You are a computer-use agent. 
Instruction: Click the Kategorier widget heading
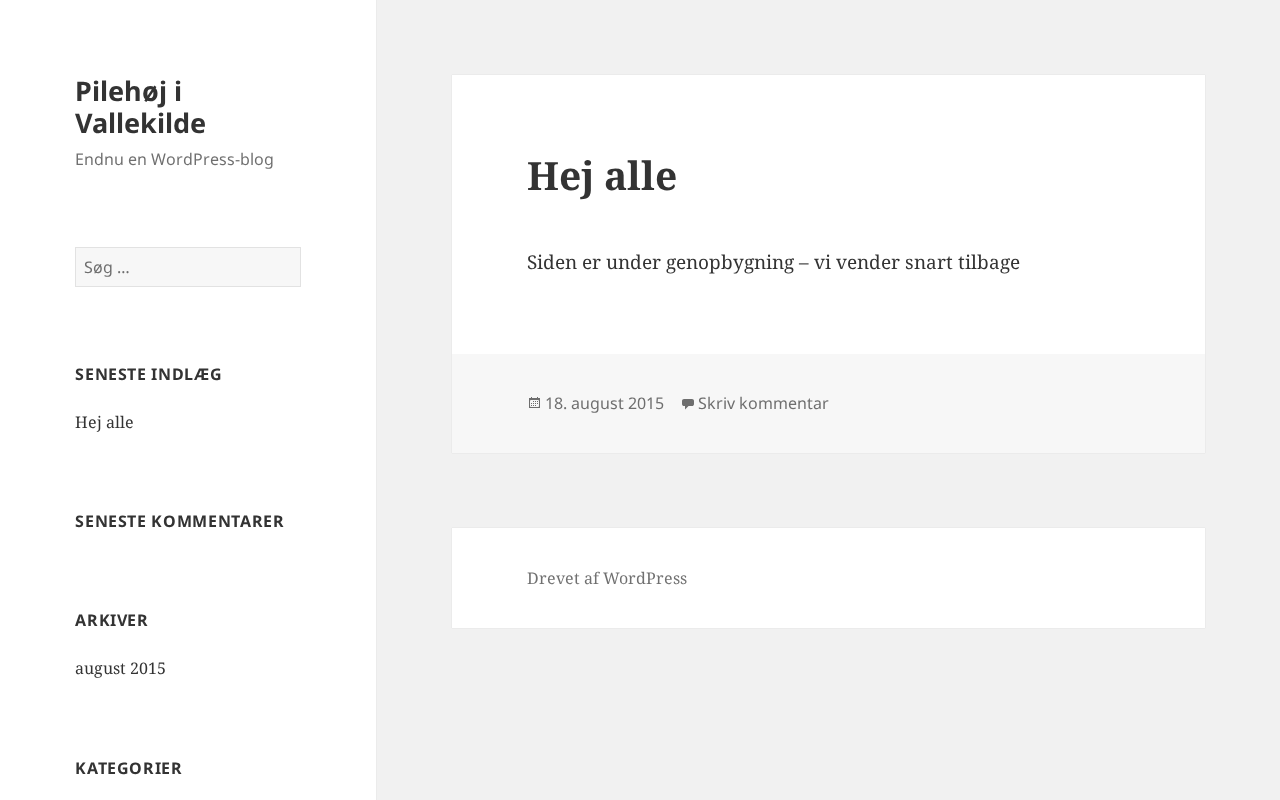(x=128, y=768)
